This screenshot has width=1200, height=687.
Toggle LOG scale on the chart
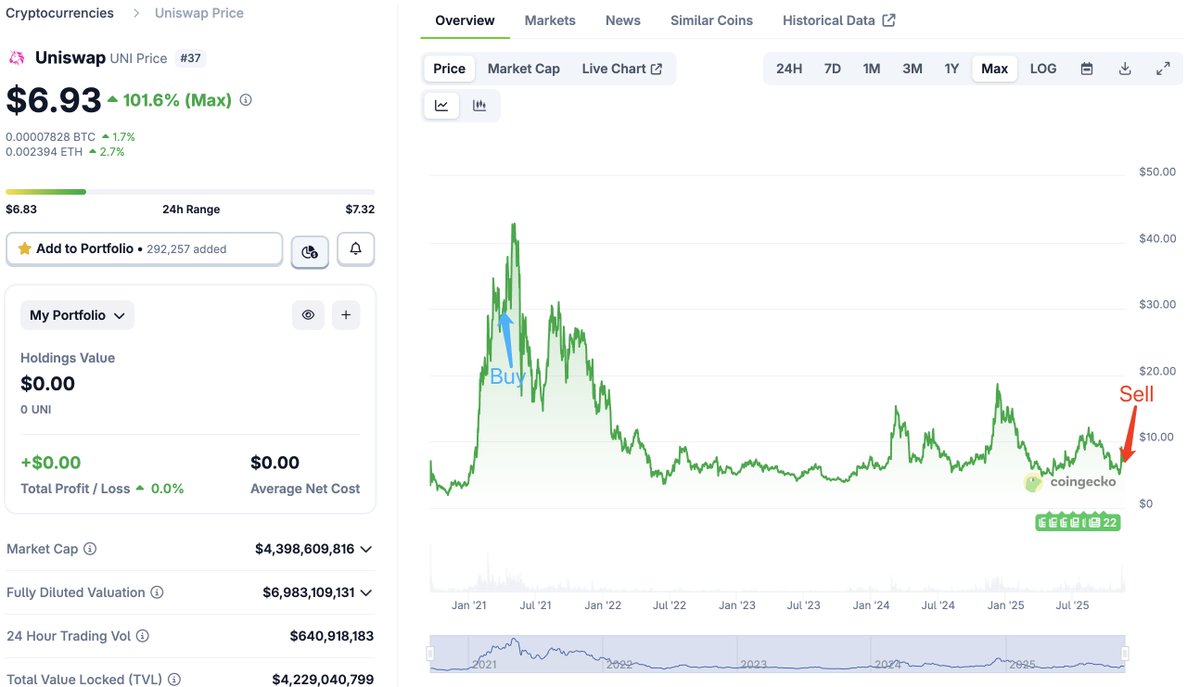point(1043,68)
